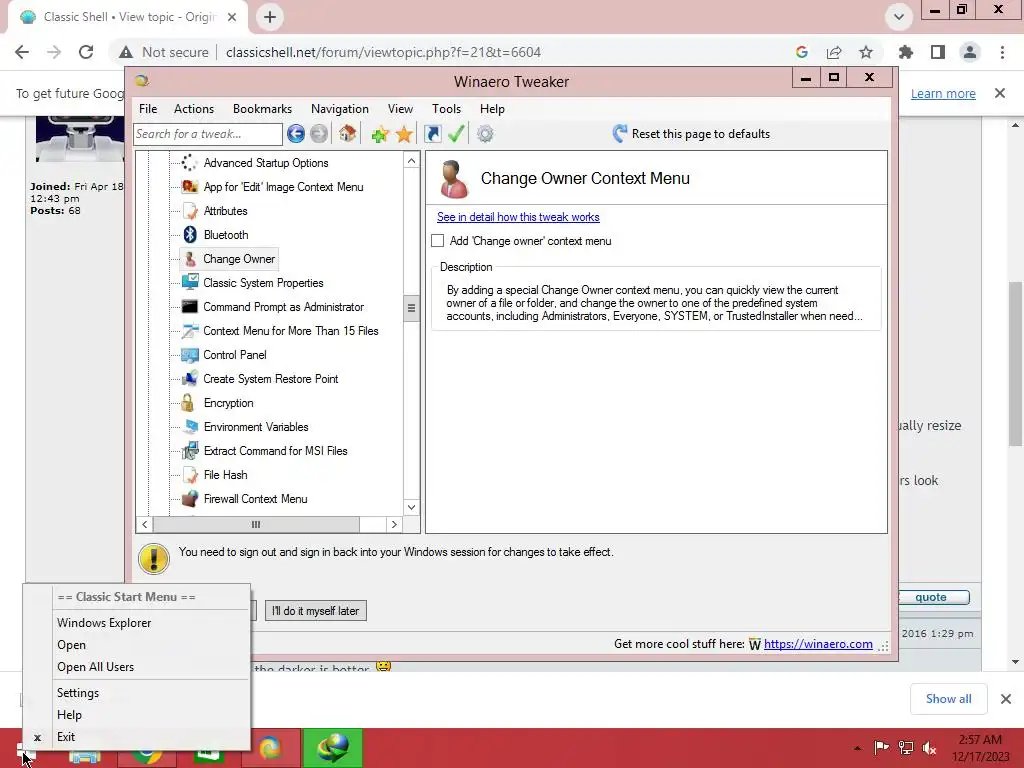The width and height of the screenshot is (1024, 768).
Task: Click the Control Panel tree icon
Action: (189, 355)
